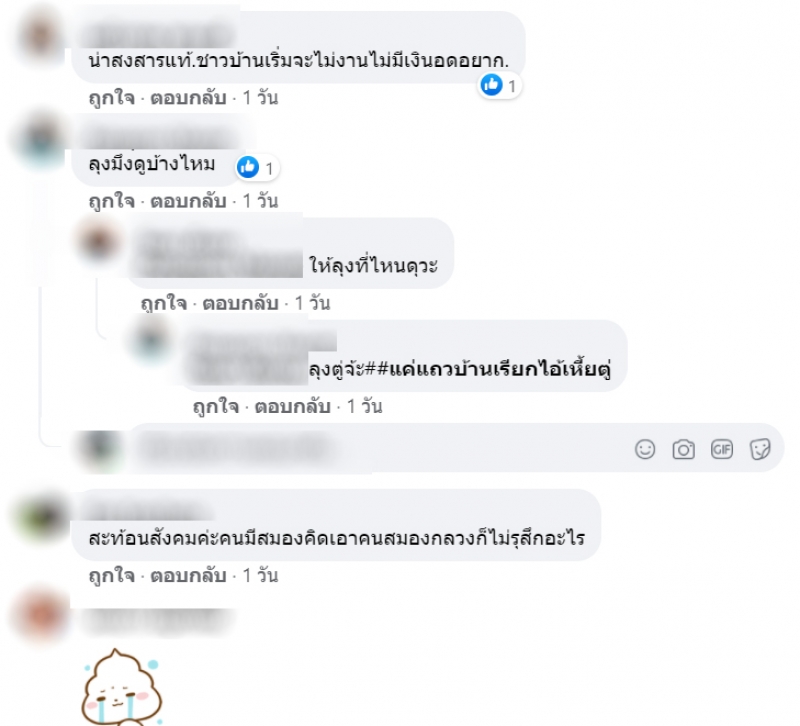Viewport: 800px width, 726px height.
Task: Focus the write a reply input field
Action: click(x=378, y=449)
